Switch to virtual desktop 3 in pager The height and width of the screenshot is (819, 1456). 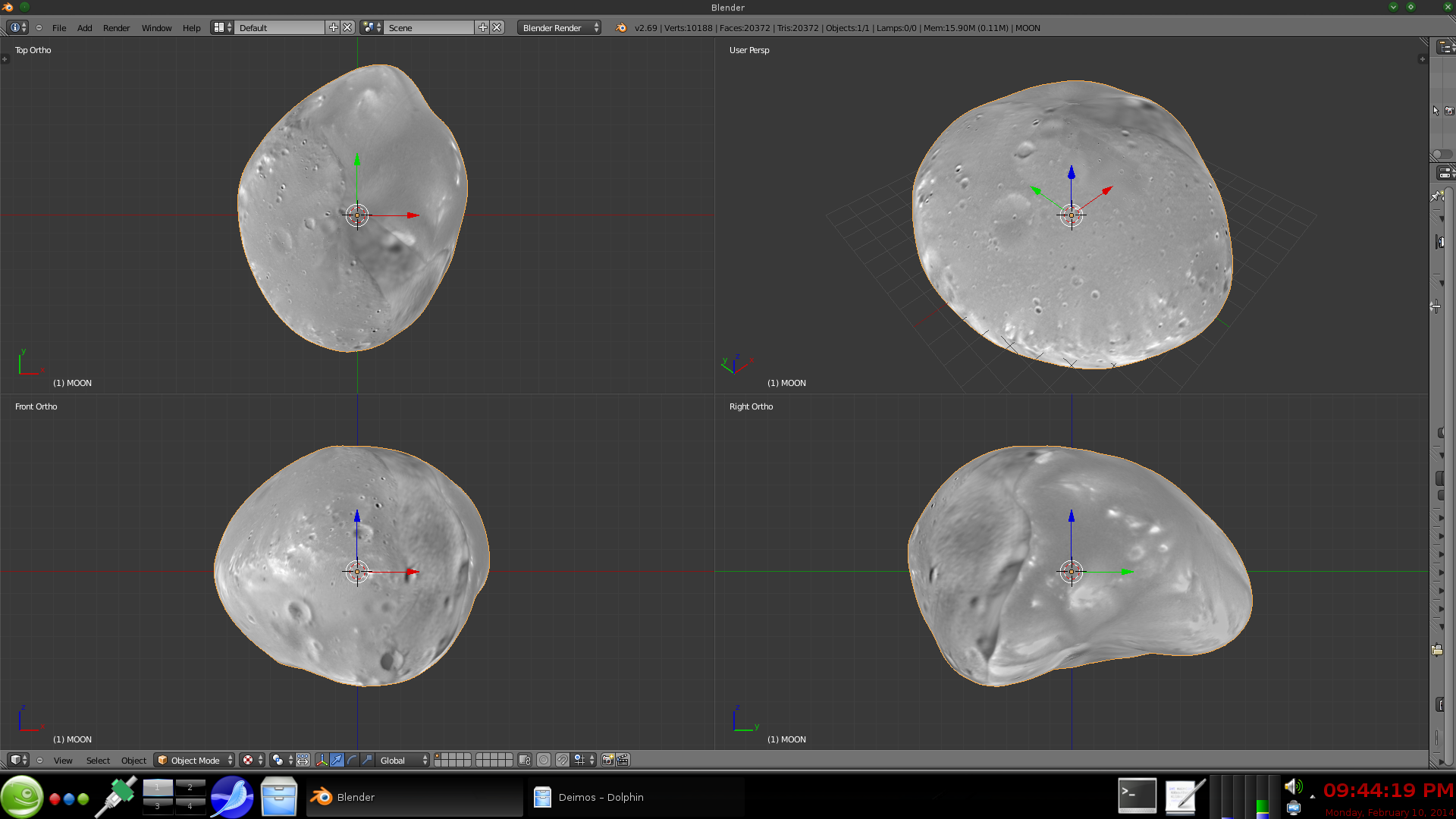[158, 806]
